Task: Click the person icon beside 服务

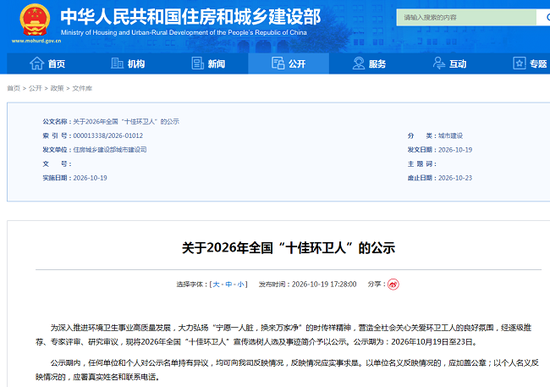Action: coord(358,64)
